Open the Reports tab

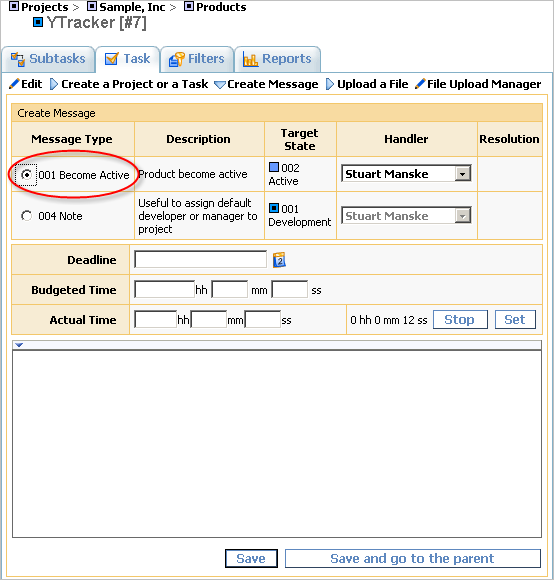[277, 59]
